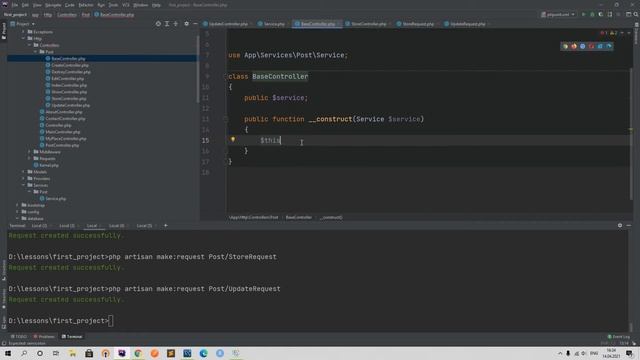This screenshot has height=360, width=640.
Task: Click the locate file target icon in Project panel
Action: (158, 24)
